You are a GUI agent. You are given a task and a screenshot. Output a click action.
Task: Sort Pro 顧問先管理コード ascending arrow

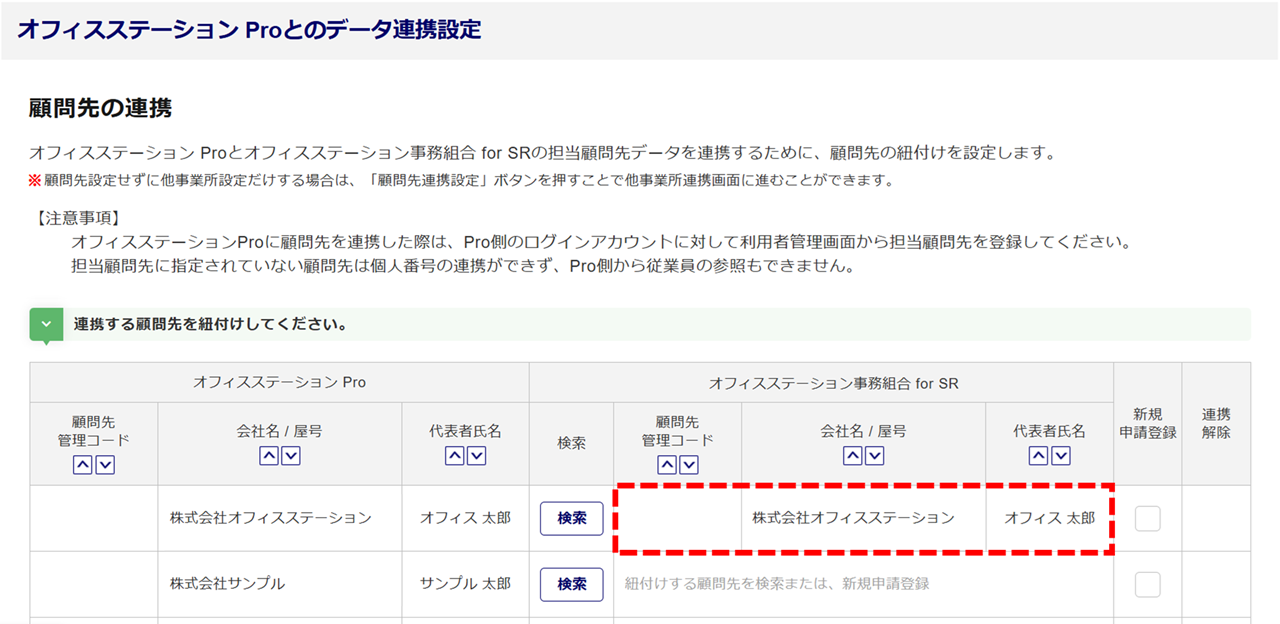coord(82,465)
